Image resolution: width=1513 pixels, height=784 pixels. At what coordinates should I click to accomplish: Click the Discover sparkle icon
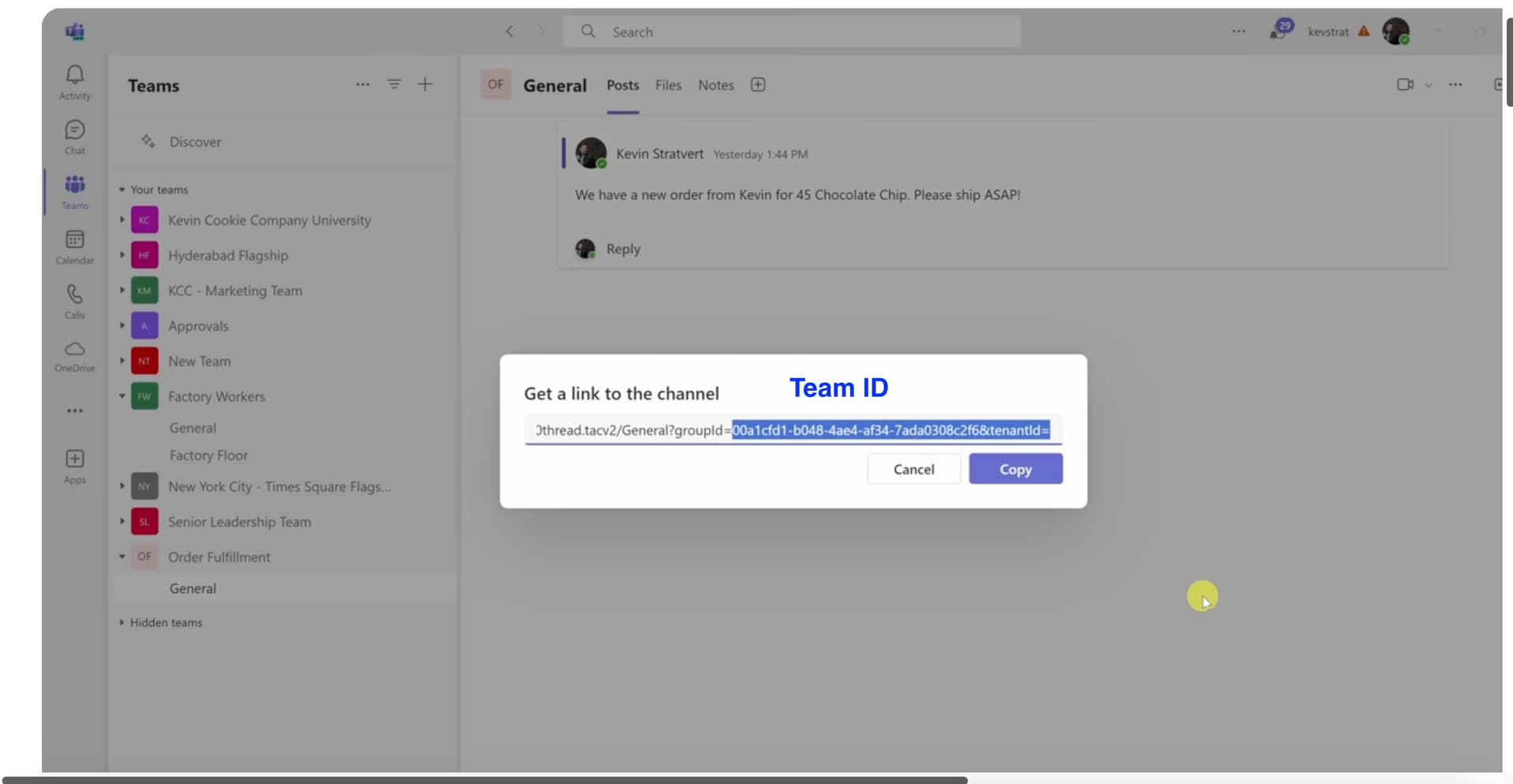pyautogui.click(x=148, y=141)
